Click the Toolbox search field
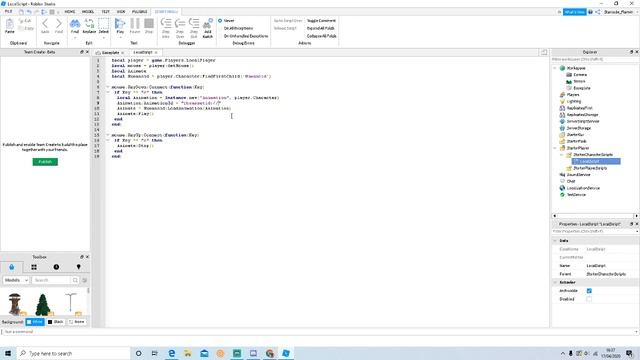The height and width of the screenshot is (360, 640). (x=51, y=280)
